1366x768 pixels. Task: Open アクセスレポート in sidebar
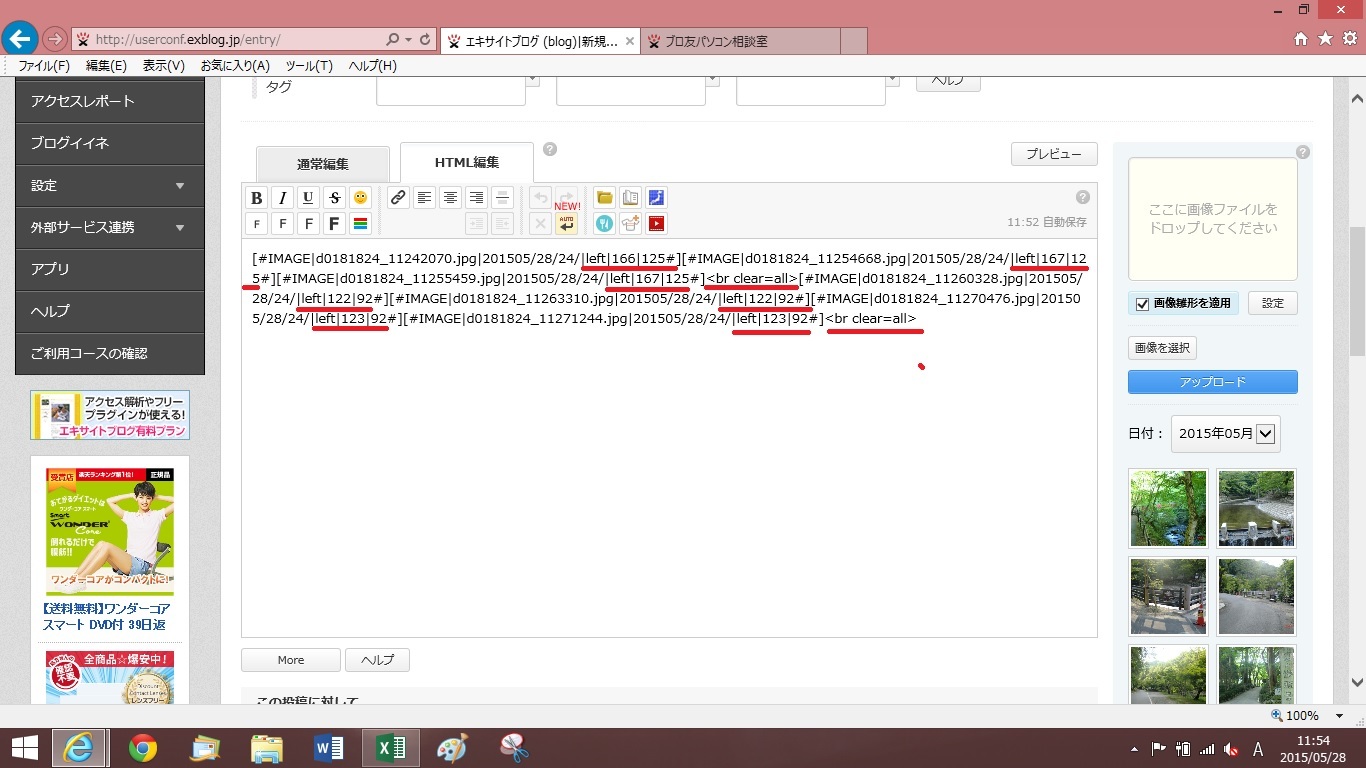click(110, 101)
